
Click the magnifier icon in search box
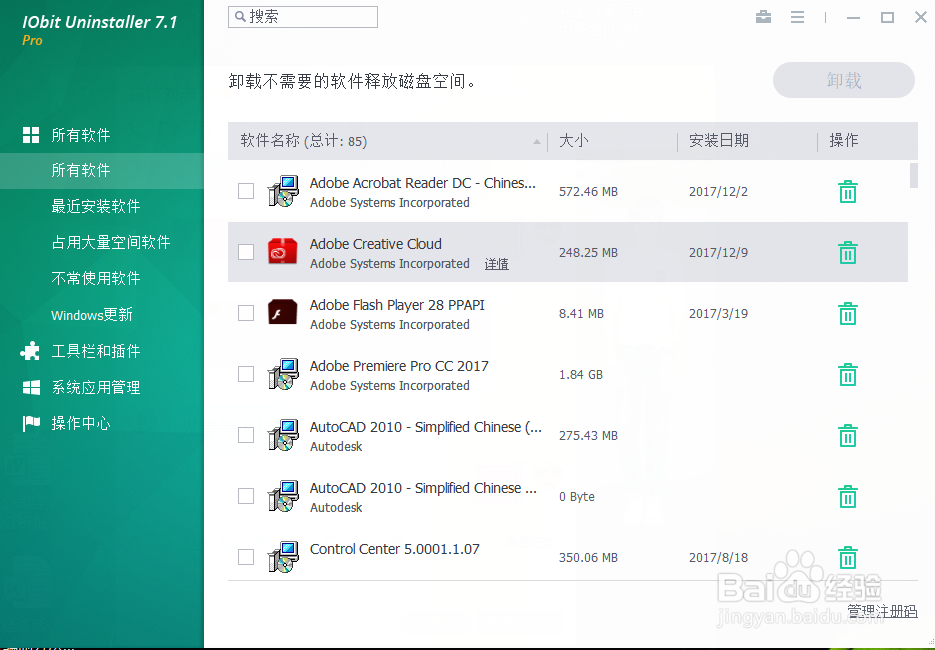tap(240, 16)
